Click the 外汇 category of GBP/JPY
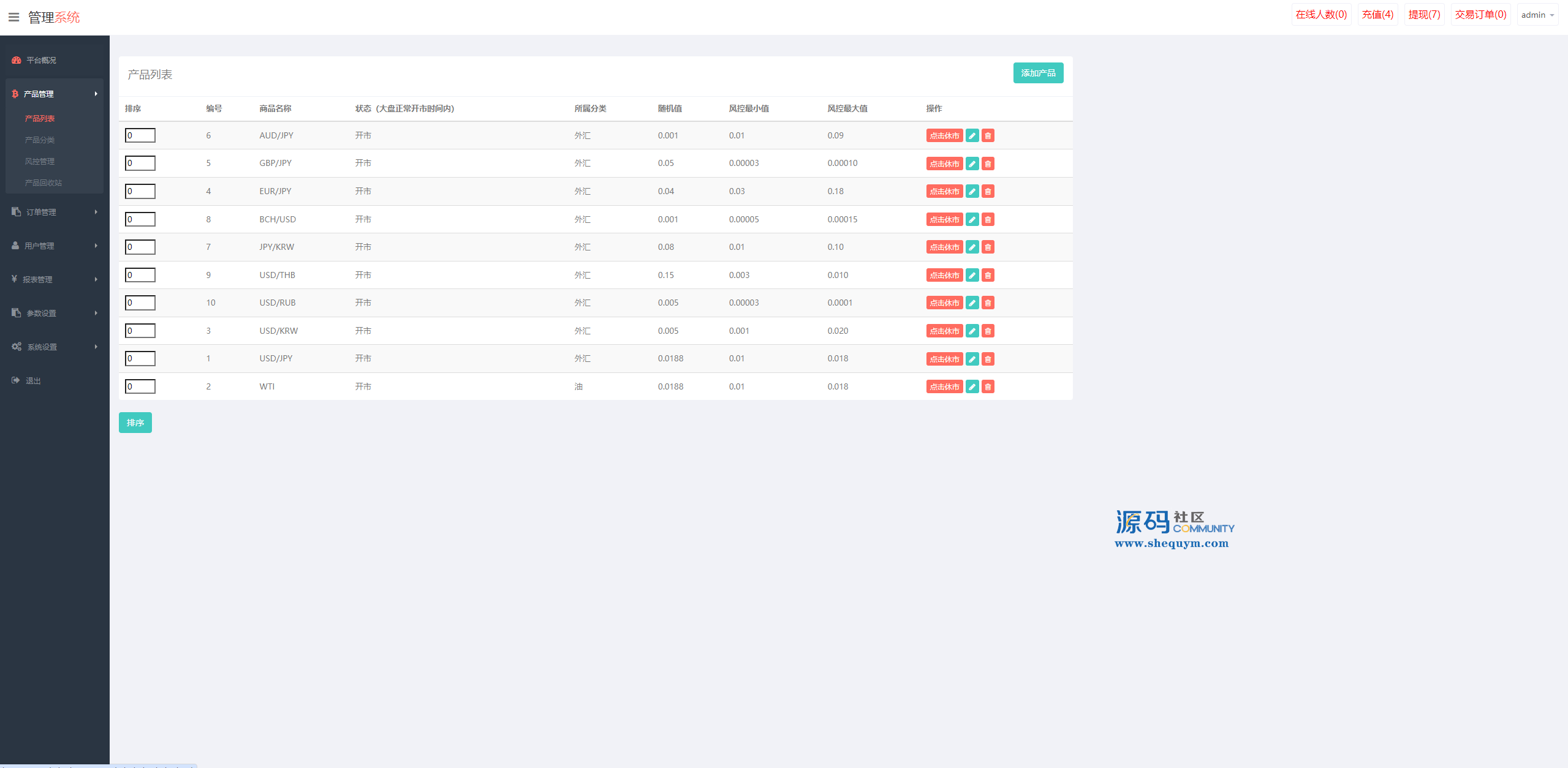 (582, 163)
